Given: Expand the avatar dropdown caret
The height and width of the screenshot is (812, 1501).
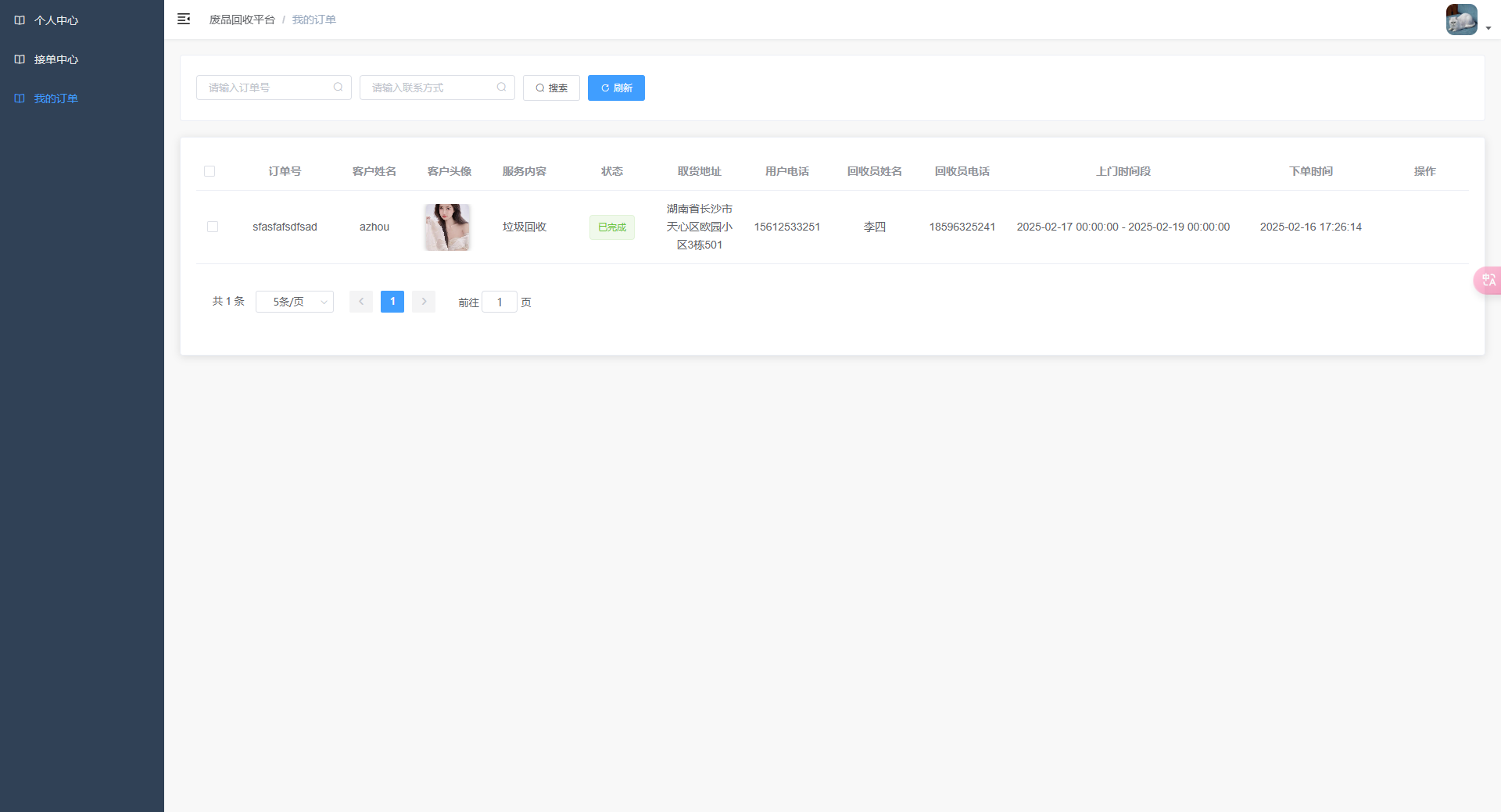Looking at the screenshot, I should [x=1488, y=28].
